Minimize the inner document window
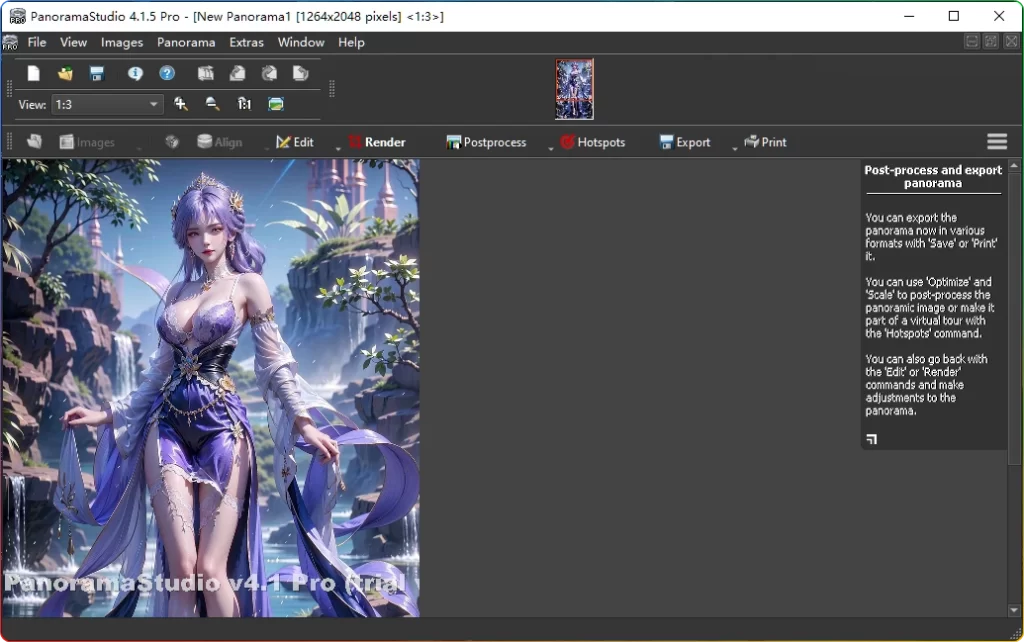Image resolution: width=1024 pixels, height=642 pixels. pyautogui.click(x=972, y=41)
